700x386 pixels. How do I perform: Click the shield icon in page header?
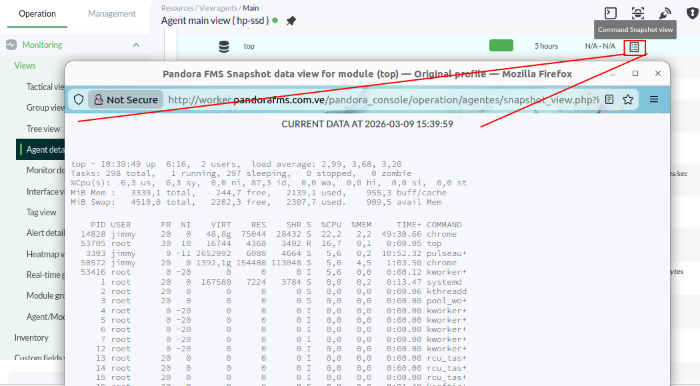coord(692,13)
